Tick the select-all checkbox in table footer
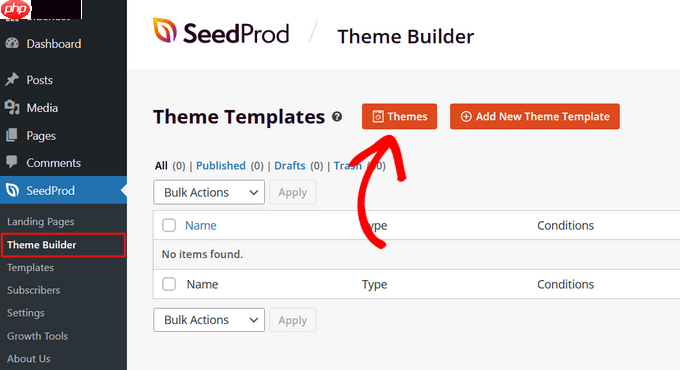This screenshot has height=370, width=680. pos(169,284)
